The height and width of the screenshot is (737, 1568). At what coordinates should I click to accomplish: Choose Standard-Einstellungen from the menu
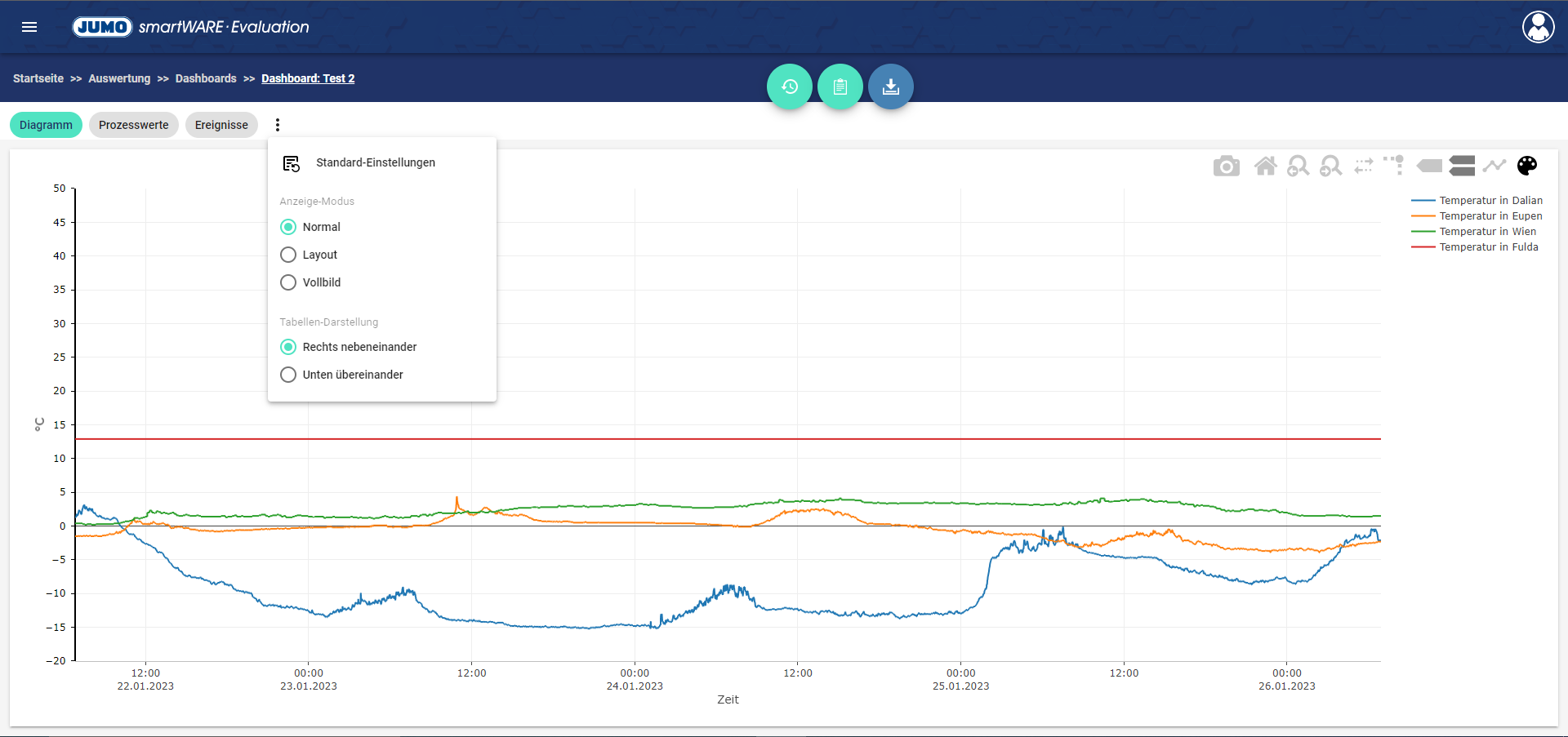coord(375,163)
